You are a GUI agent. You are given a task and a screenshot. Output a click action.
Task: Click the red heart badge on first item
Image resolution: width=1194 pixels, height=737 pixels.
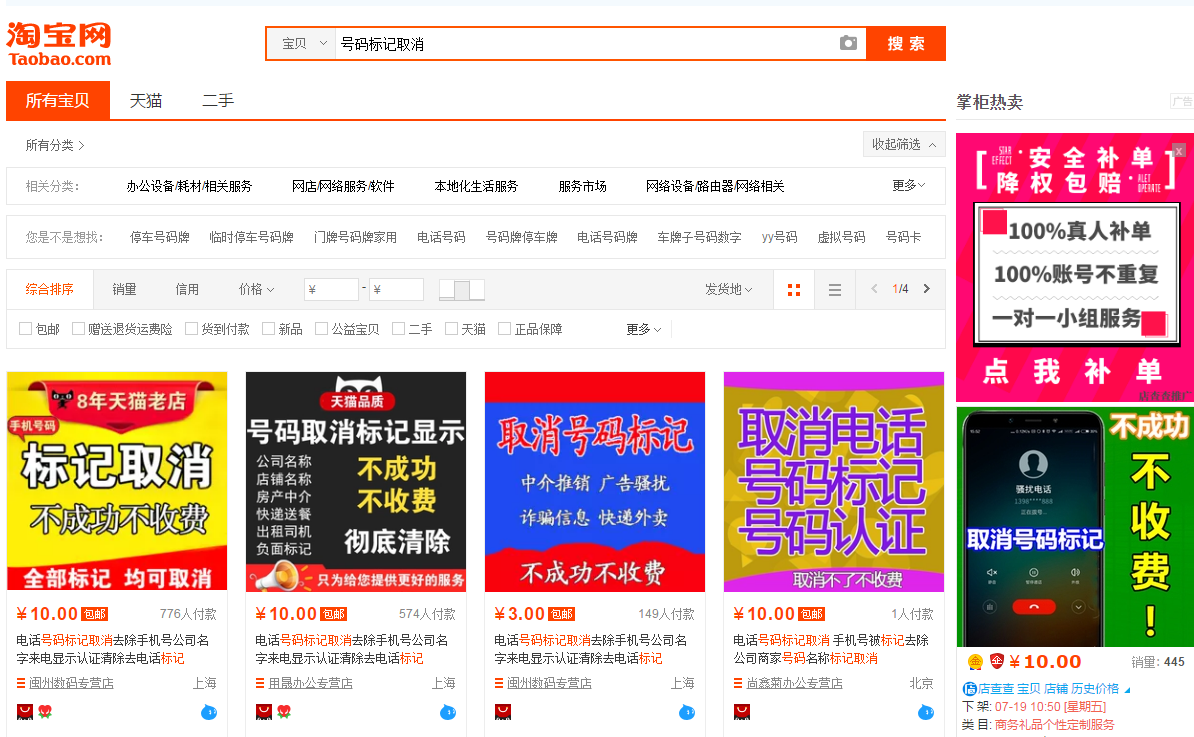click(x=45, y=712)
